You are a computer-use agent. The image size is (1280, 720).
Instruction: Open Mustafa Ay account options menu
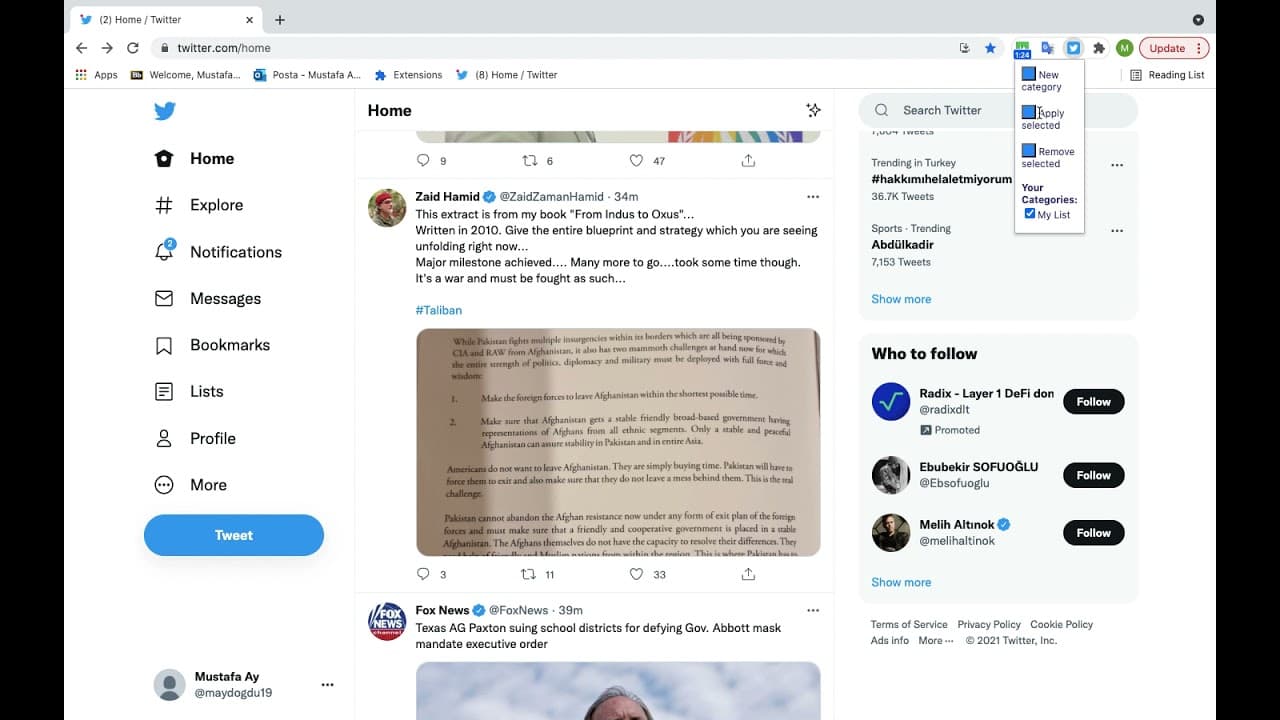(327, 685)
